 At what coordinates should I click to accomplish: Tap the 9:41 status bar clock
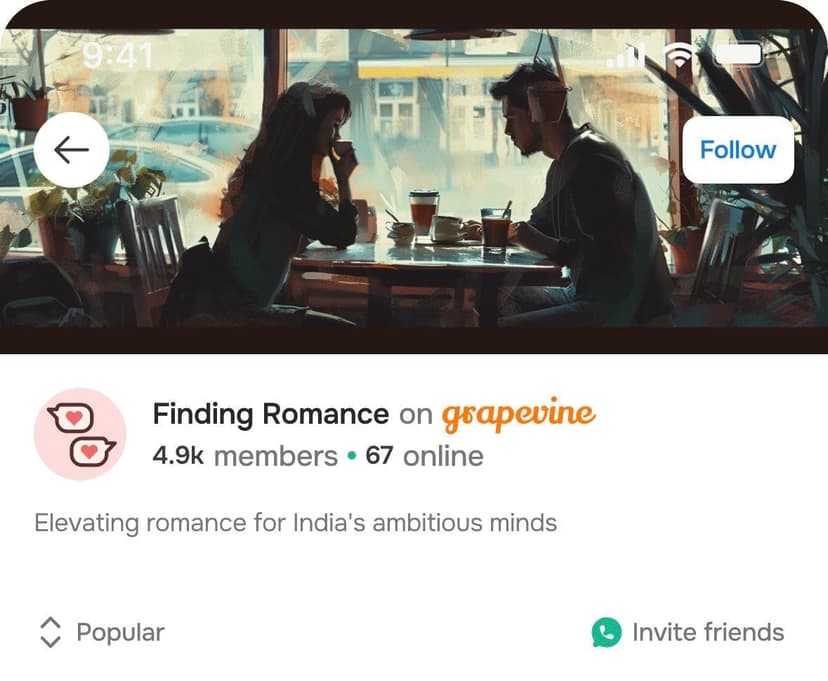click(x=118, y=56)
